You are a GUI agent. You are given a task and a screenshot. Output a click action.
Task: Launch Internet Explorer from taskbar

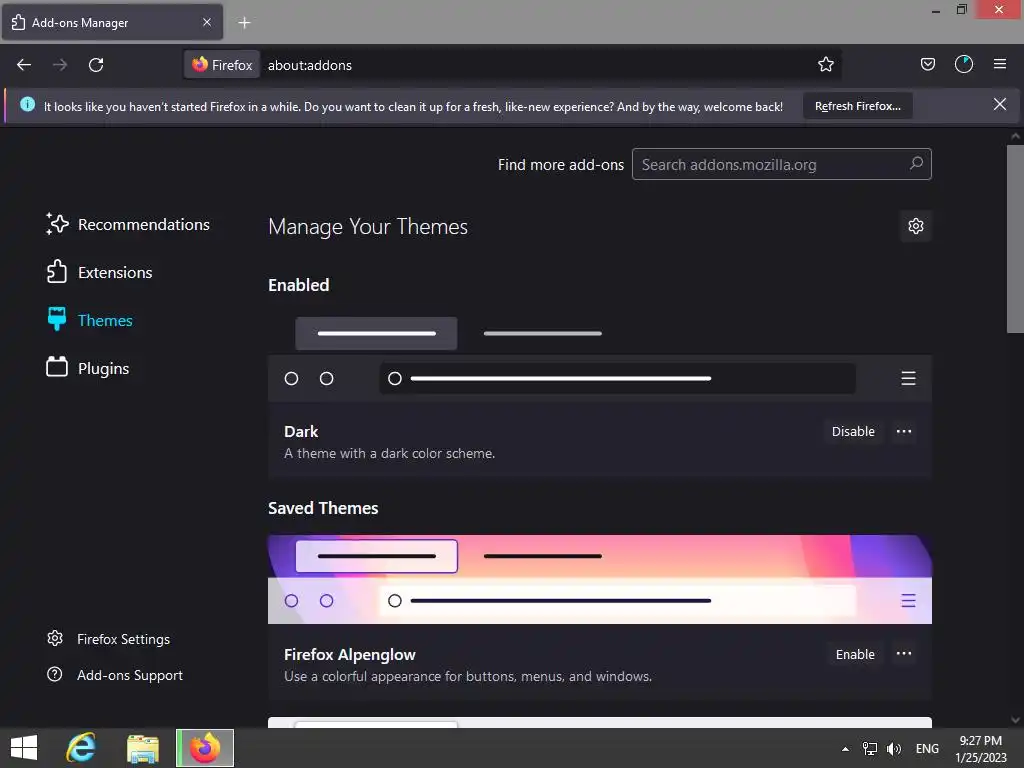(x=81, y=748)
